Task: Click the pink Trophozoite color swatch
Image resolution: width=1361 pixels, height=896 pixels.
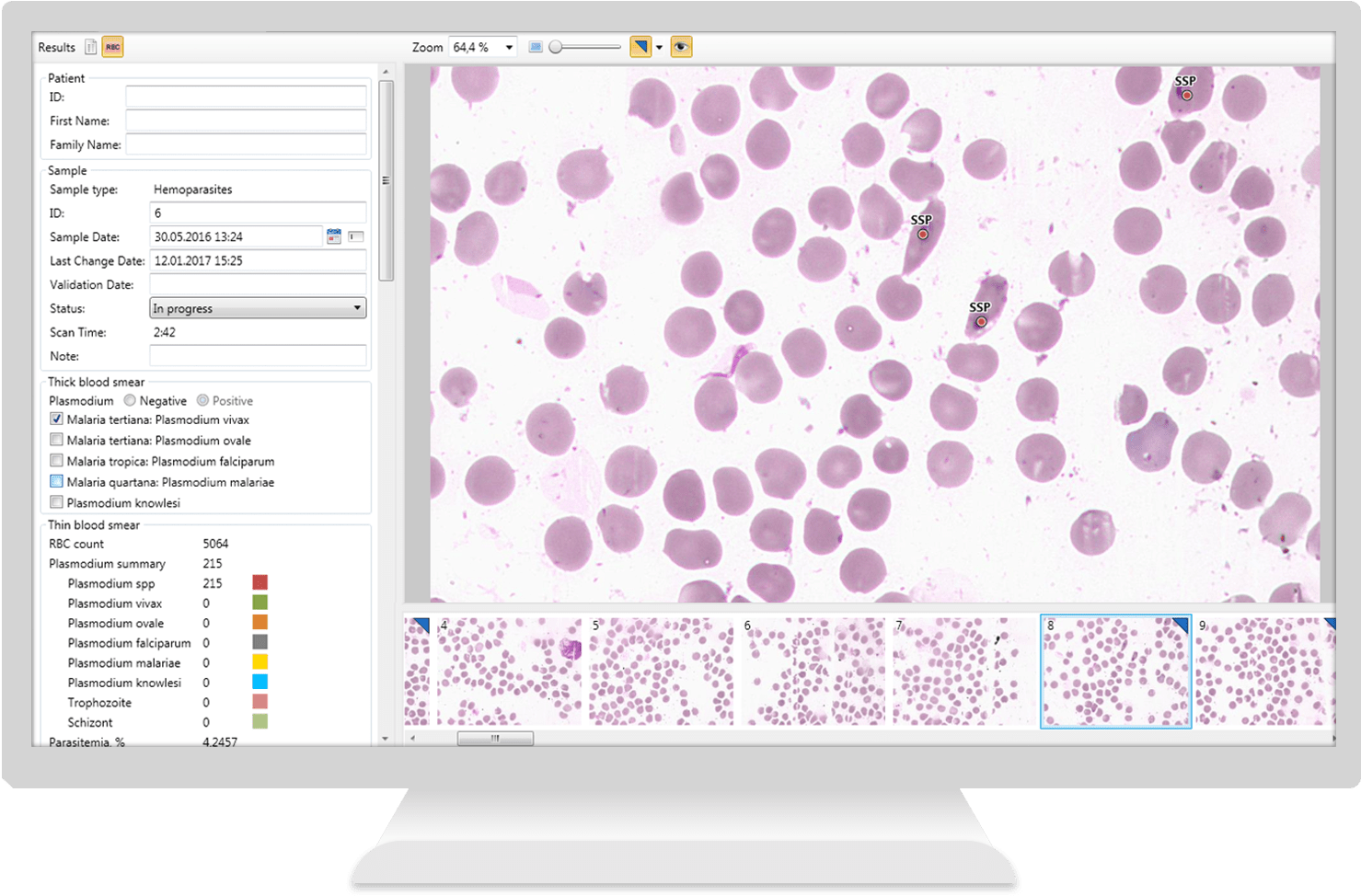Action: (x=260, y=702)
